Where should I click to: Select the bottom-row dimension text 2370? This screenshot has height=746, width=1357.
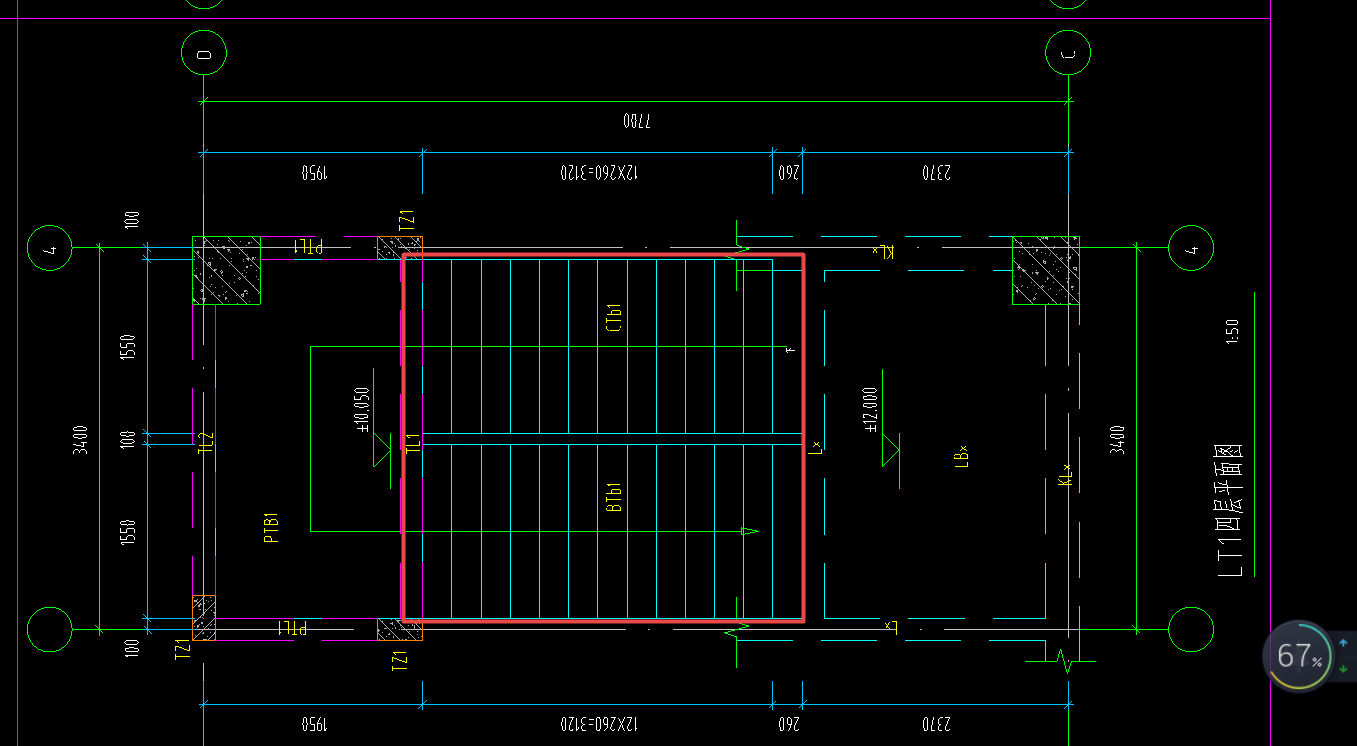coord(936,723)
